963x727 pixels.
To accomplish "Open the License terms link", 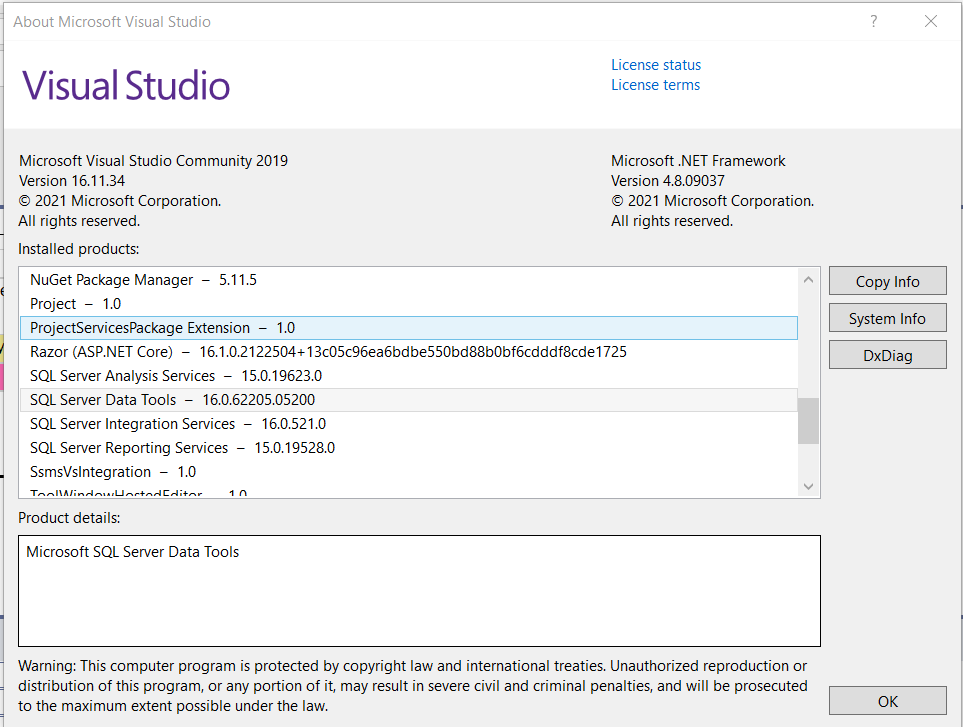I will (x=655, y=85).
